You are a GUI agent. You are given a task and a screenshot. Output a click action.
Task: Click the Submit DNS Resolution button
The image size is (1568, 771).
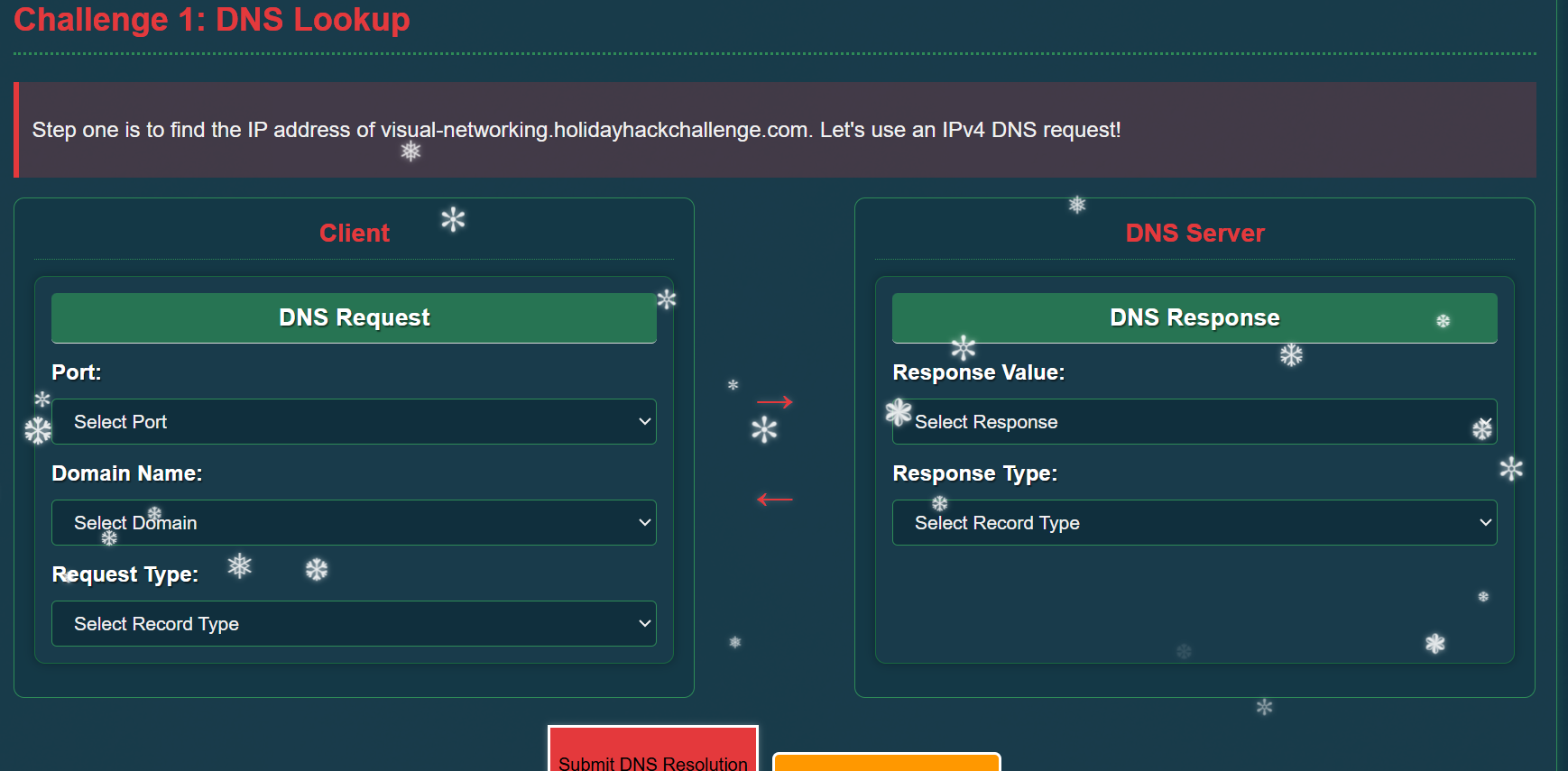click(653, 749)
